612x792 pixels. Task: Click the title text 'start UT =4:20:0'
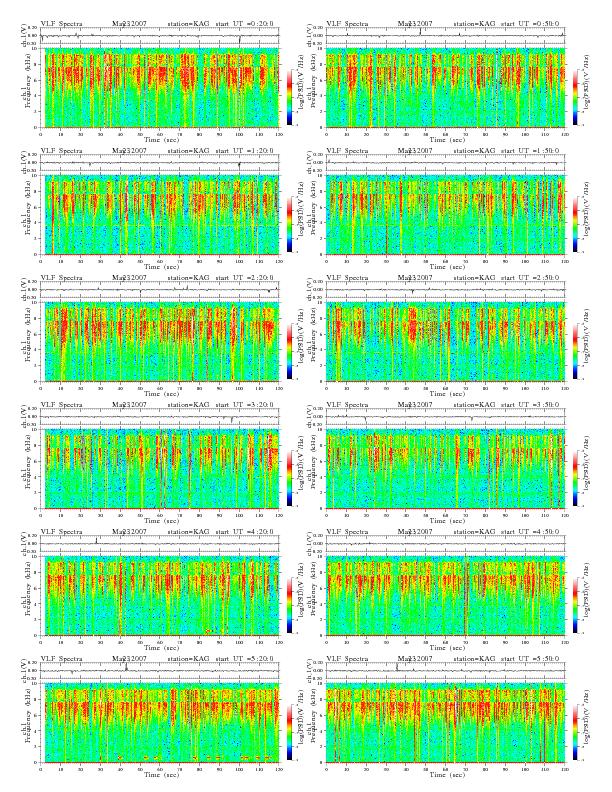pyautogui.click(x=244, y=531)
